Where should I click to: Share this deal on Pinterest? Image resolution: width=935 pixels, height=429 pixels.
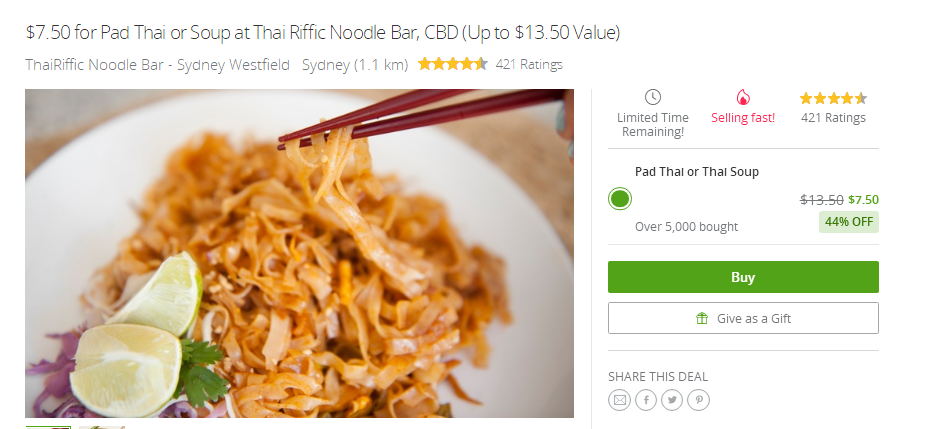tap(698, 400)
